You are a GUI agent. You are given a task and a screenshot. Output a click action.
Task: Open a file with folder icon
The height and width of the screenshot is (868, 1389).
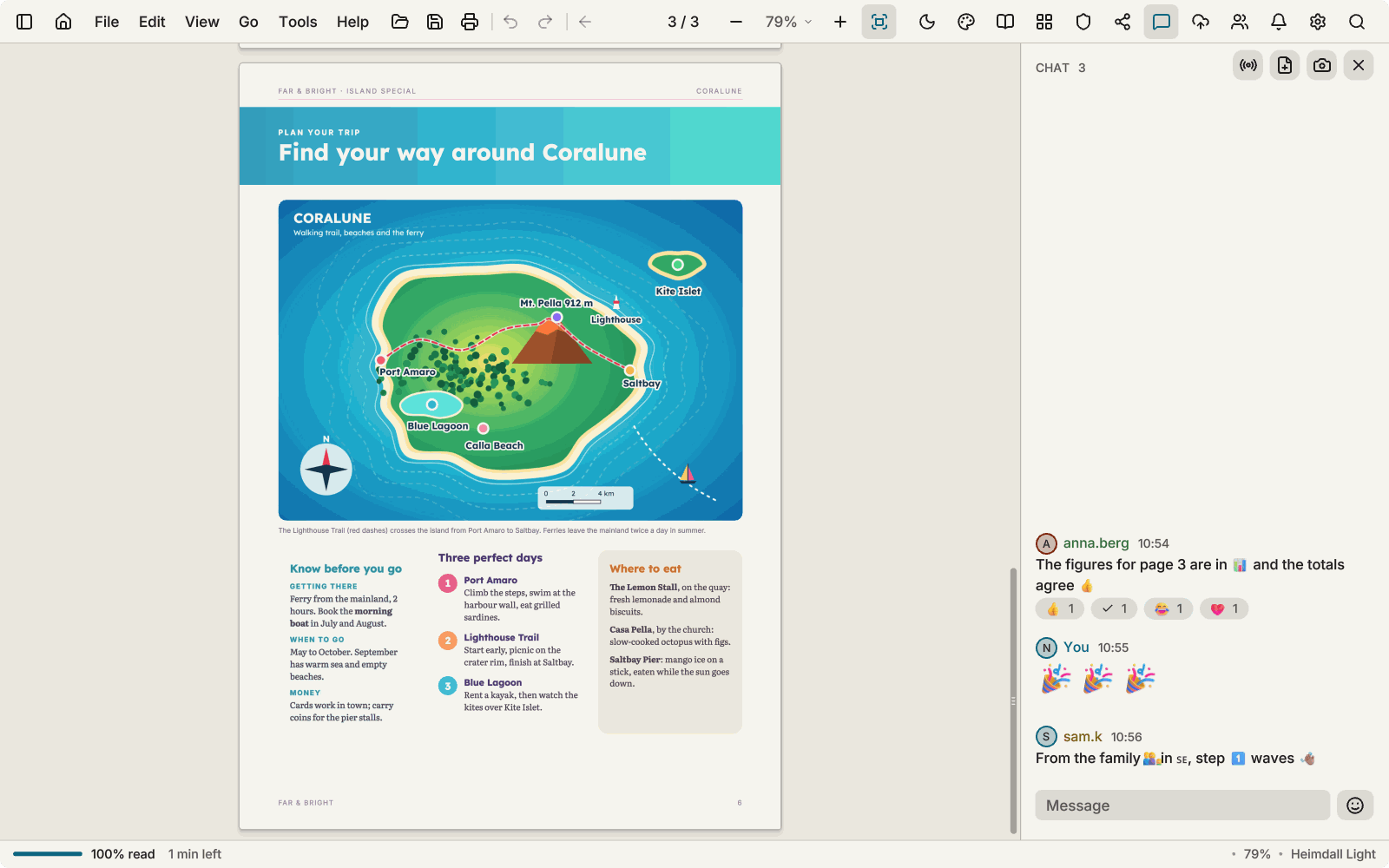(400, 22)
